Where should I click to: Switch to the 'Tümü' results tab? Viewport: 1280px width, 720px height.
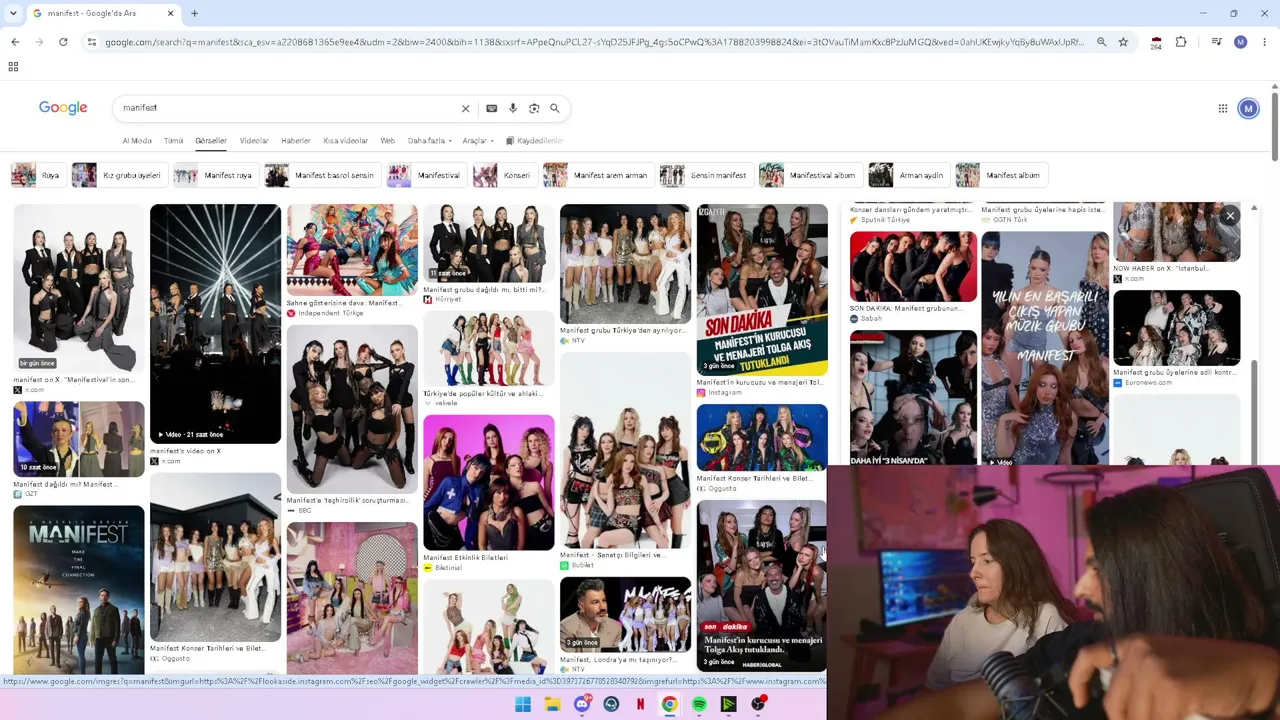174,141
